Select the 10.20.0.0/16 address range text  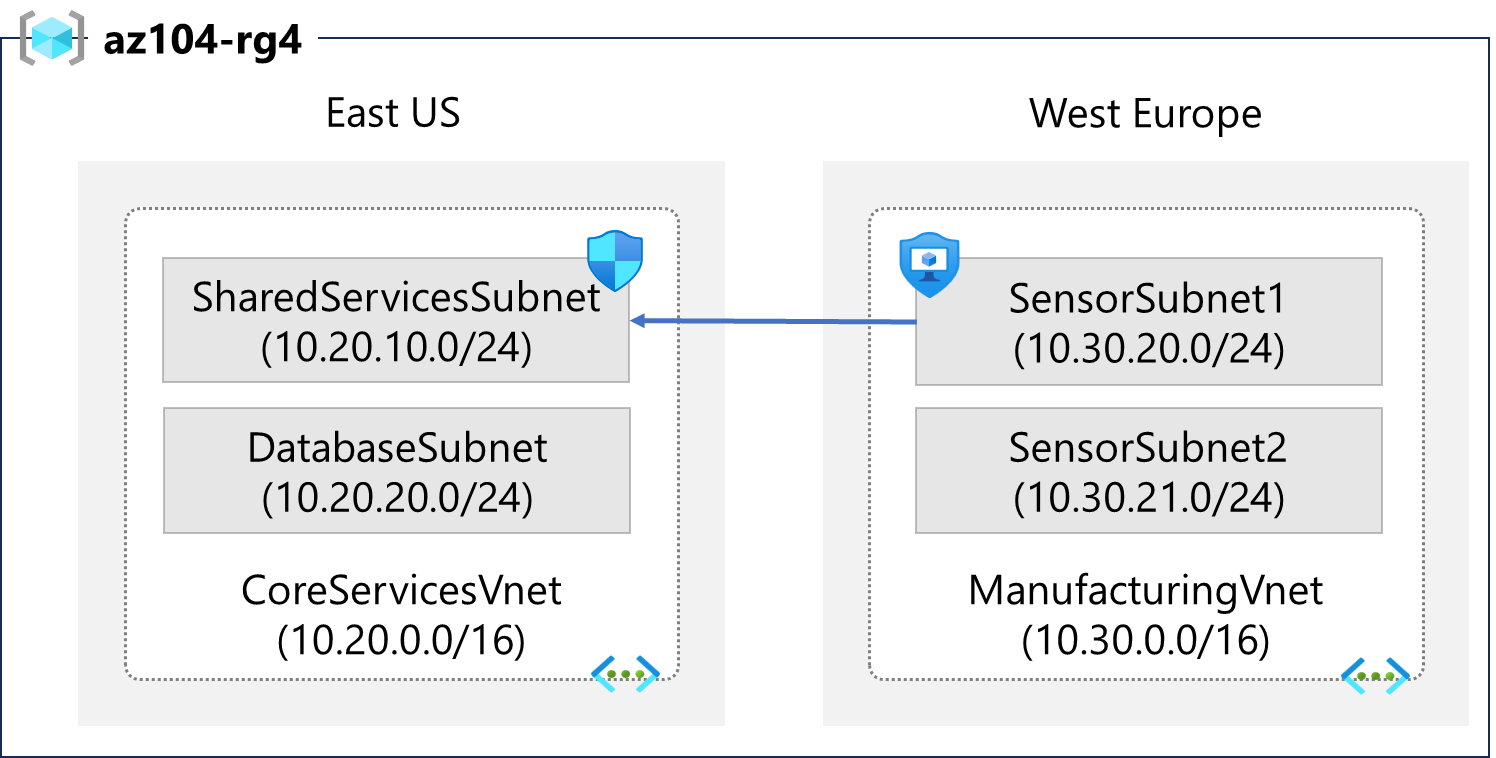401,641
